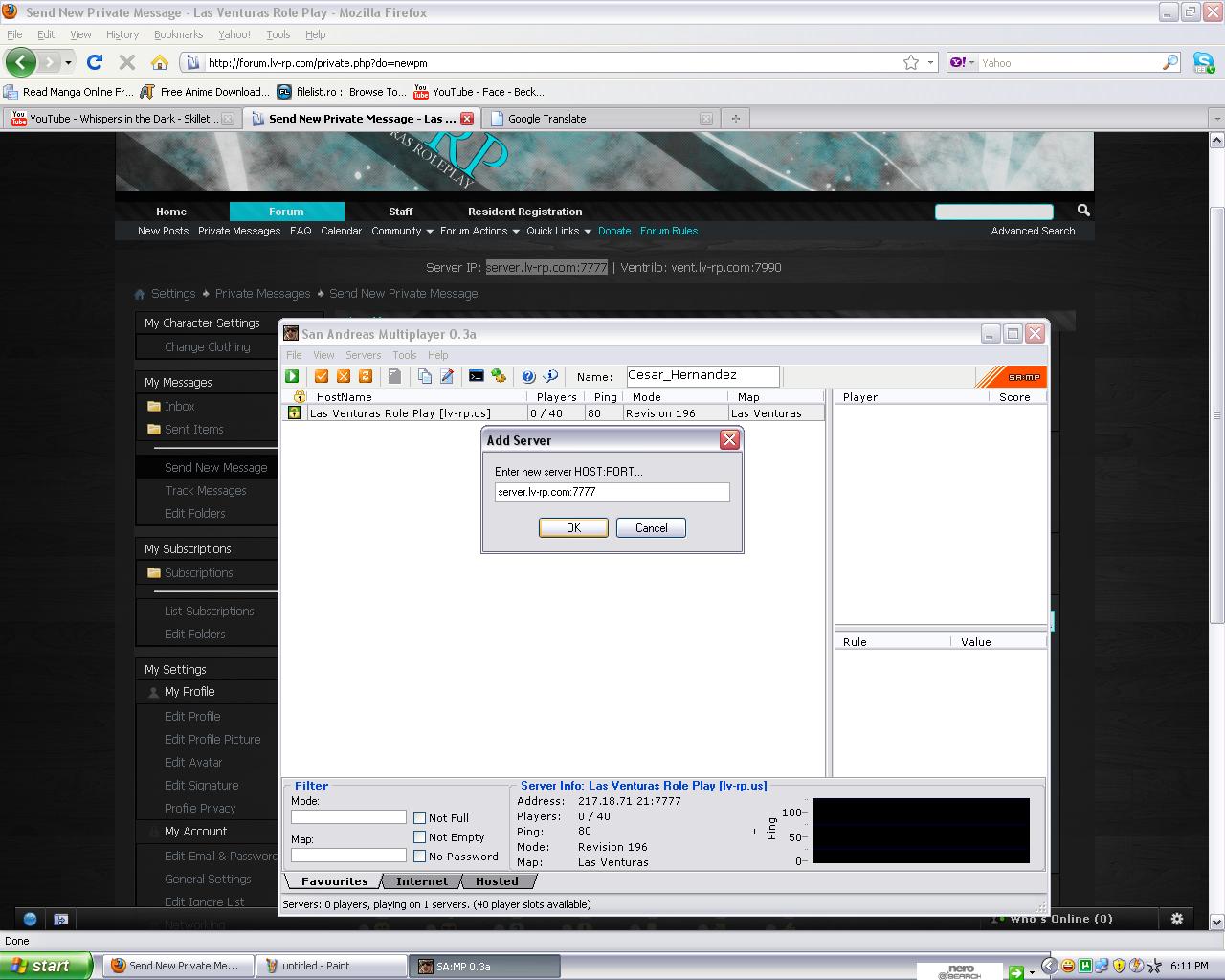Open the Community dropdown in forum navbar
This screenshot has height=980, width=1225.
(x=402, y=231)
